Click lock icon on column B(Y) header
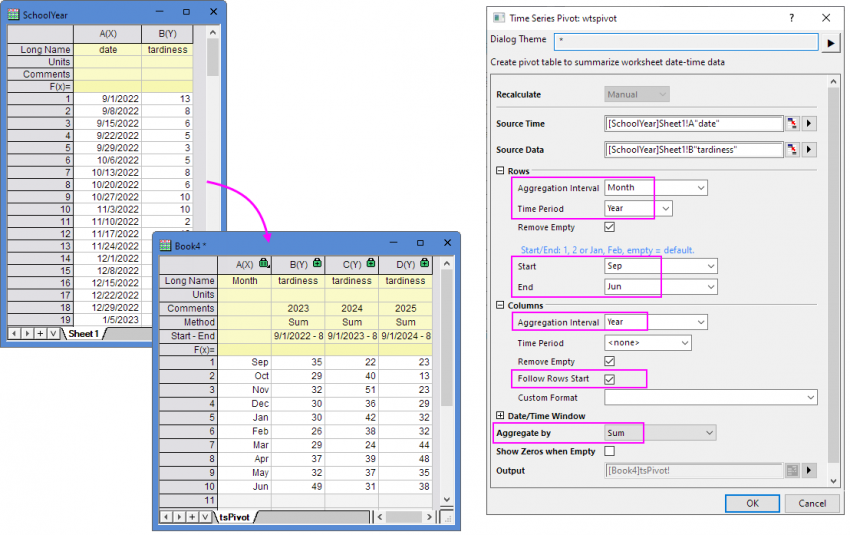Viewport: 850px width, 535px height. pos(317,263)
